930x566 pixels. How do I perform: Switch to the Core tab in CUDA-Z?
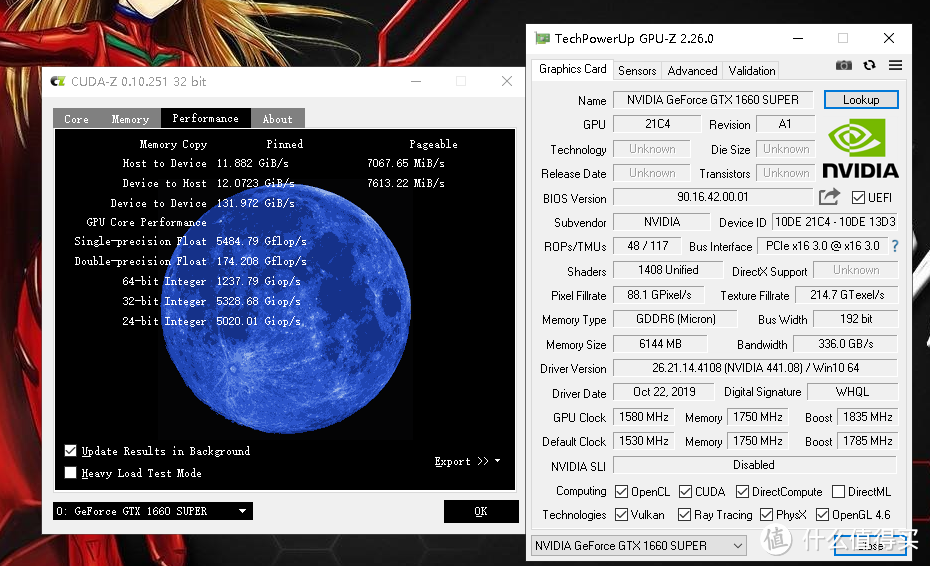click(77, 119)
